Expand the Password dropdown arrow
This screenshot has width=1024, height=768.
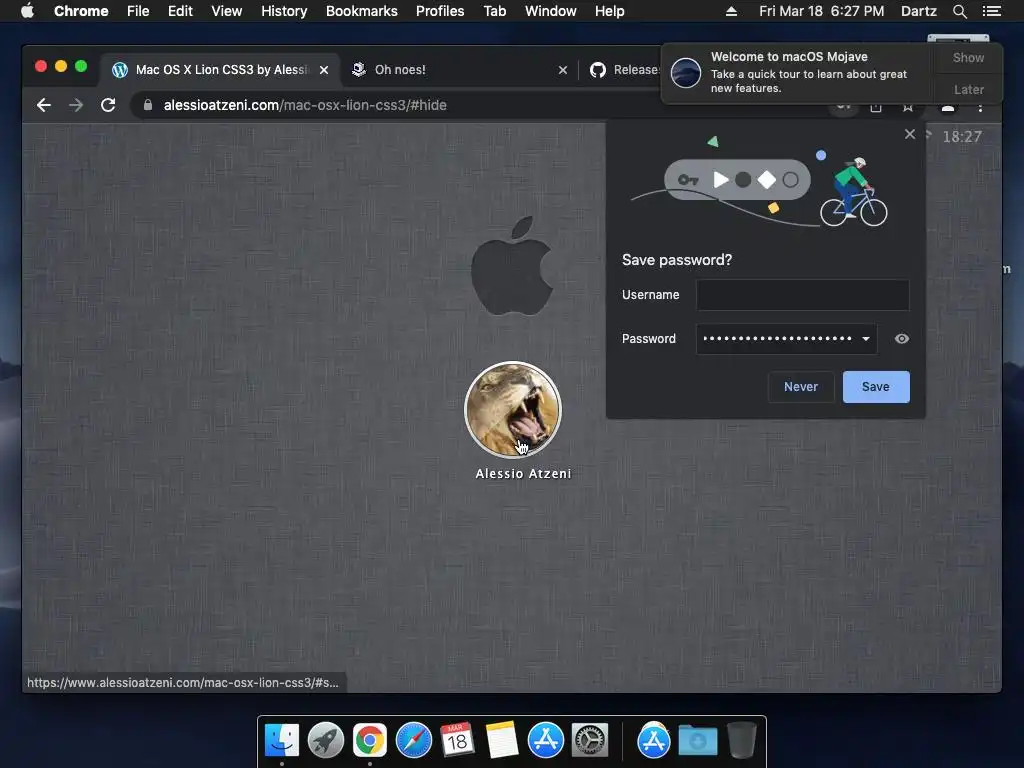(866, 338)
